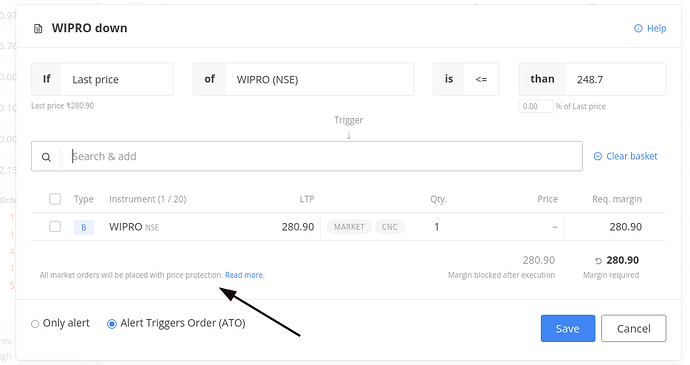Click the search magnifier icon
This screenshot has height=365, width=690.
click(x=46, y=157)
